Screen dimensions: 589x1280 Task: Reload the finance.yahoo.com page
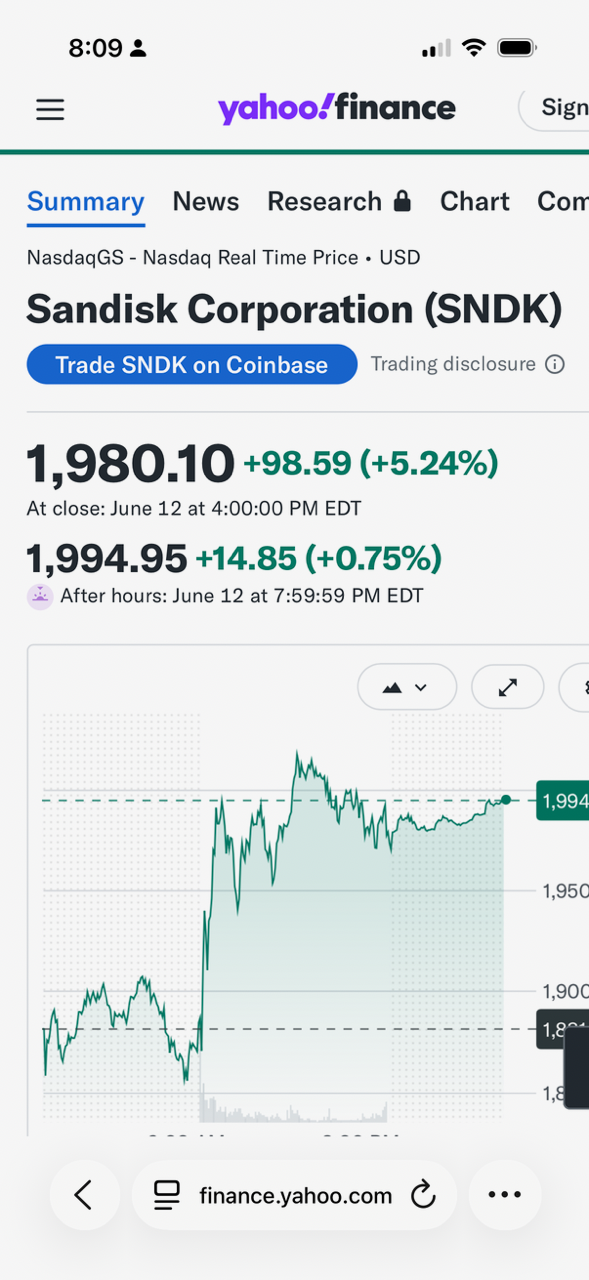coord(423,1194)
